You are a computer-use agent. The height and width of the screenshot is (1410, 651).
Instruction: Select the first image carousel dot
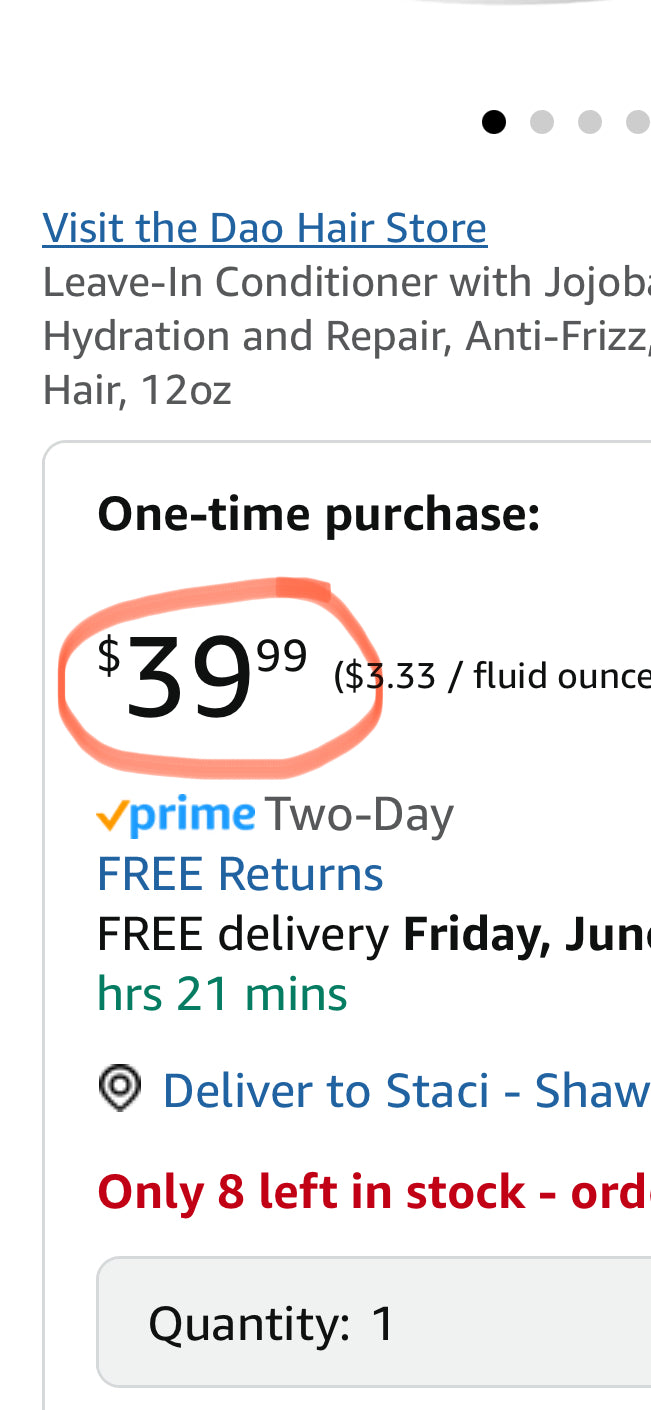click(494, 122)
